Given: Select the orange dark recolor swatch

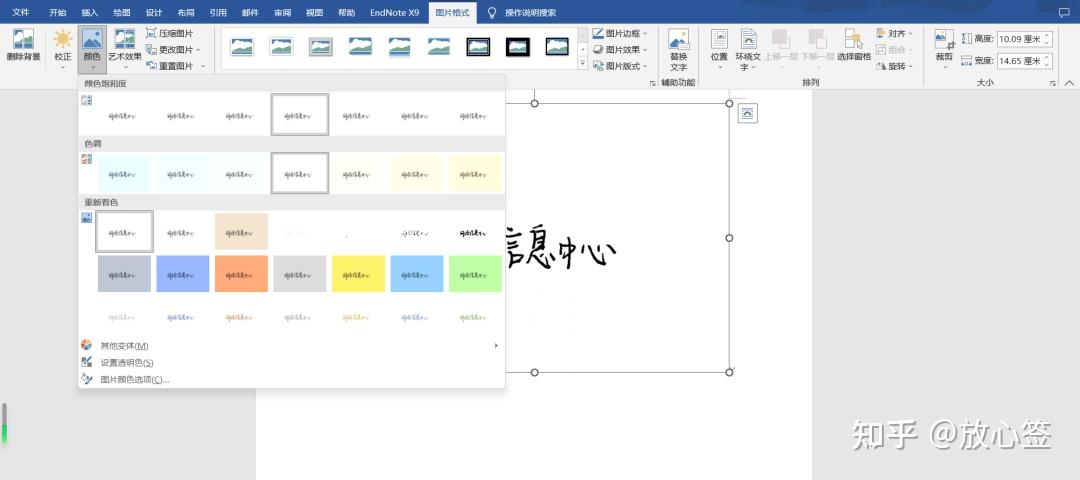Looking at the screenshot, I should pos(241,274).
